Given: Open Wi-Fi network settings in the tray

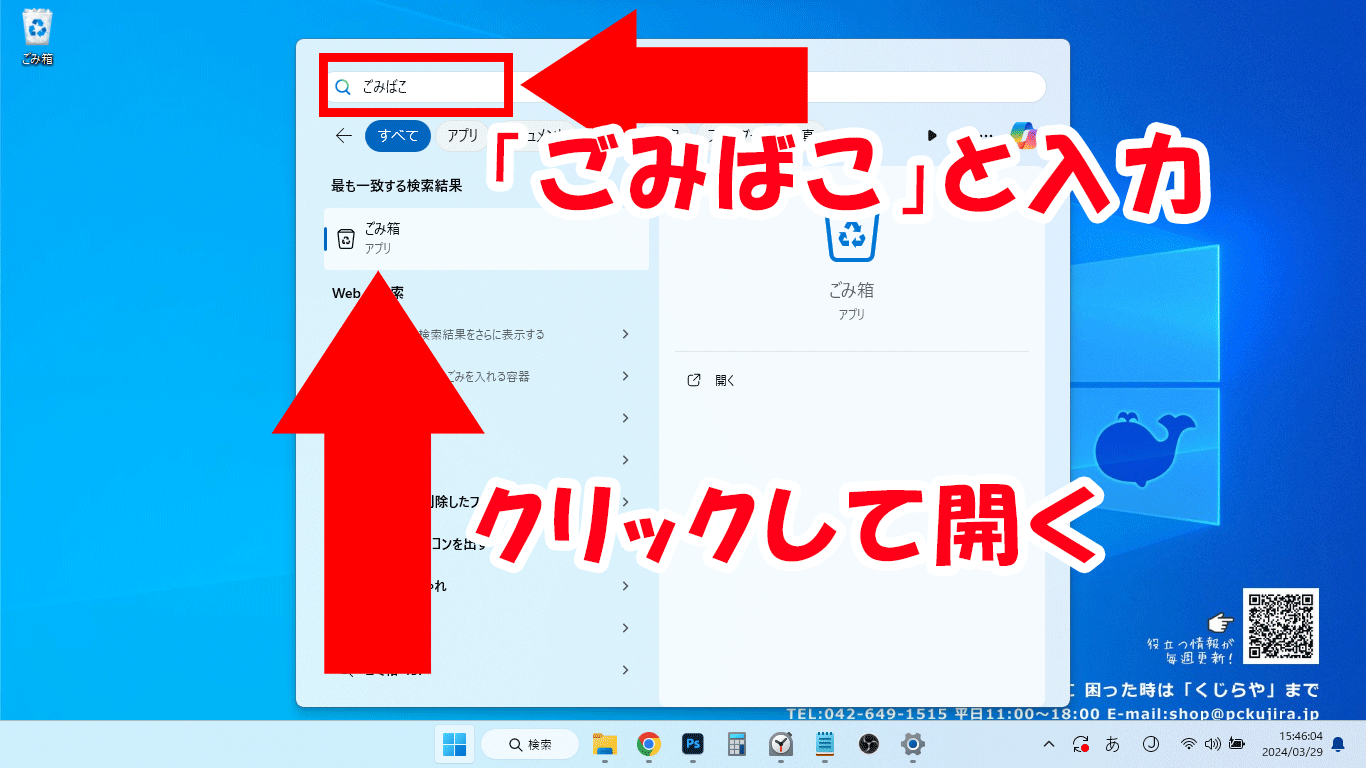Looking at the screenshot, I should tap(1189, 744).
